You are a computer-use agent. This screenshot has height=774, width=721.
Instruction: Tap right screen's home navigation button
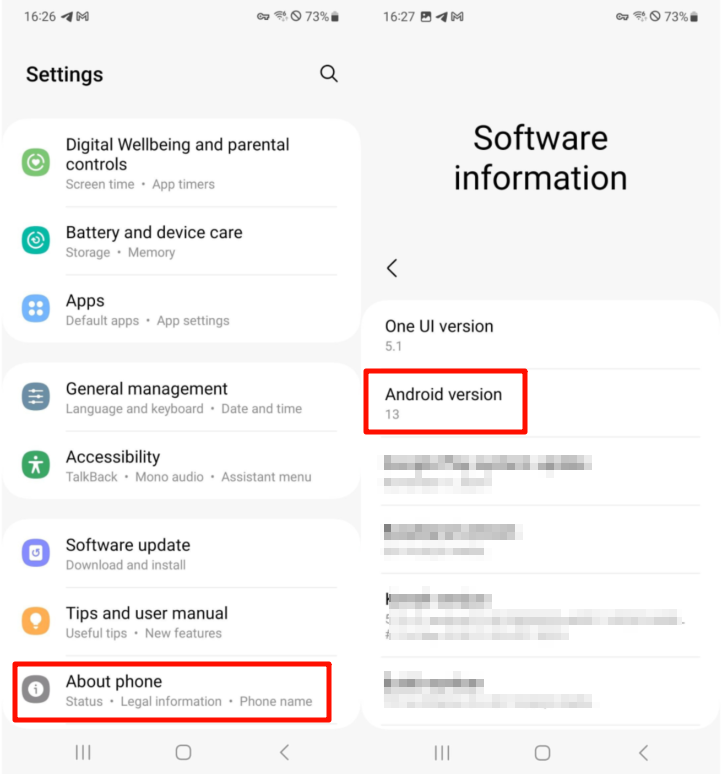542,752
